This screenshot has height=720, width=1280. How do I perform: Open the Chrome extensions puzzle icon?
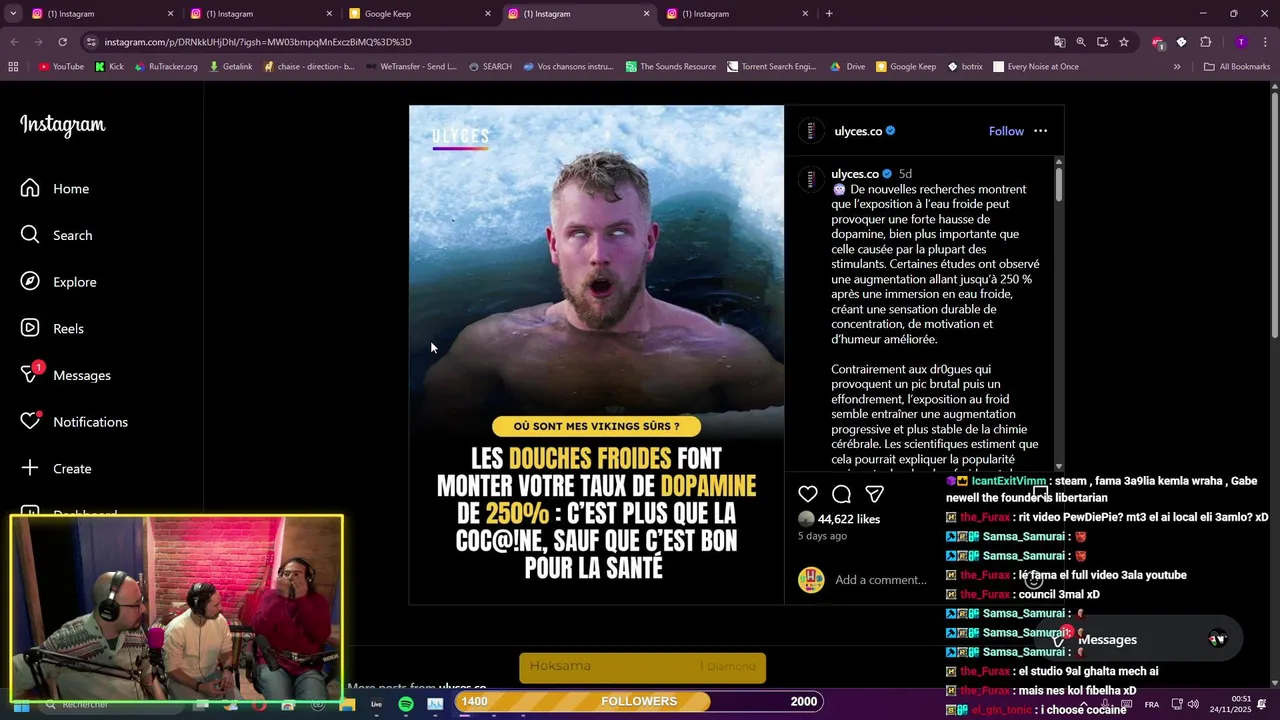point(1205,42)
